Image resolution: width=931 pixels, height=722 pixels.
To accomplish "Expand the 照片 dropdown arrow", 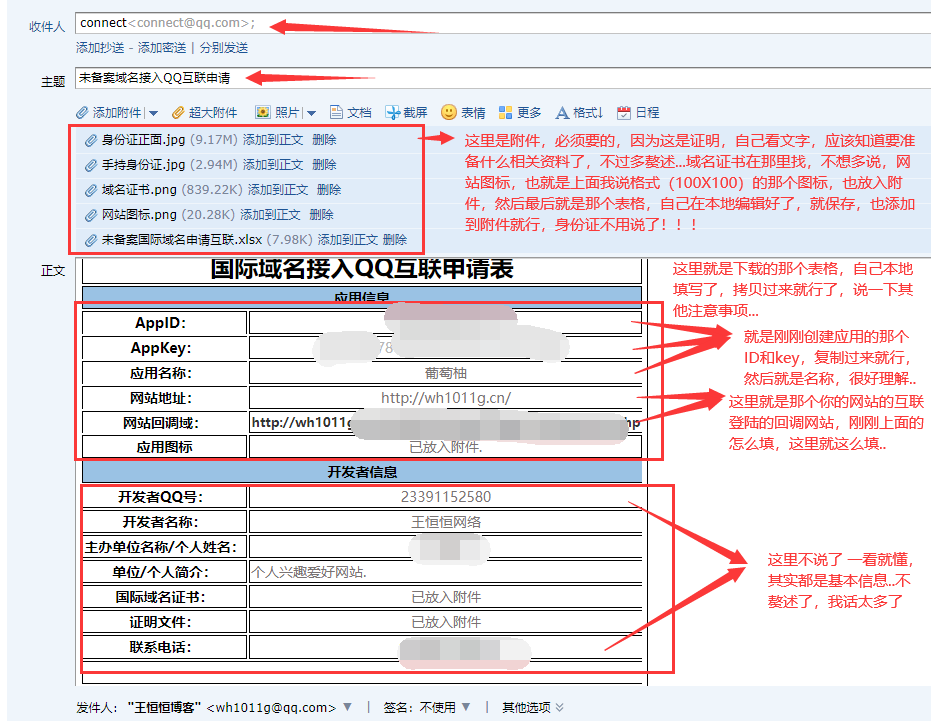I will pos(312,113).
